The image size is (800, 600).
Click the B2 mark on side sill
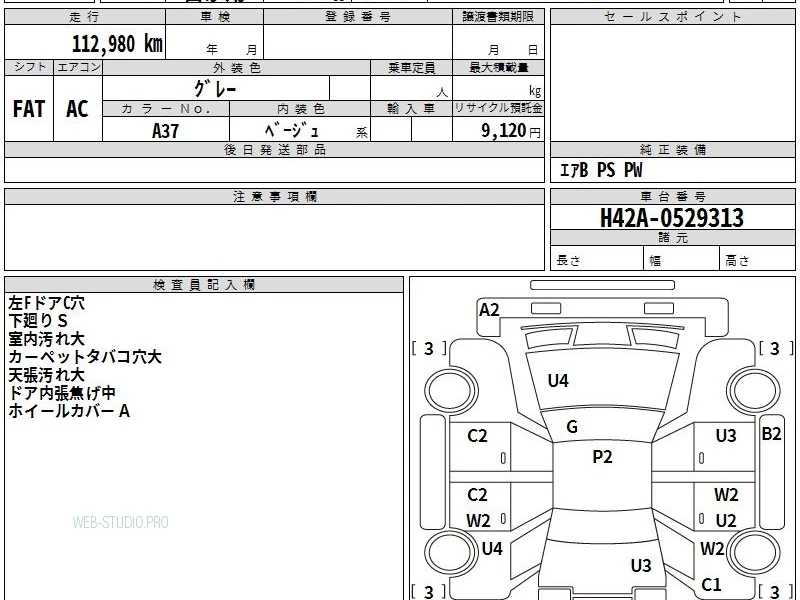pos(771,434)
